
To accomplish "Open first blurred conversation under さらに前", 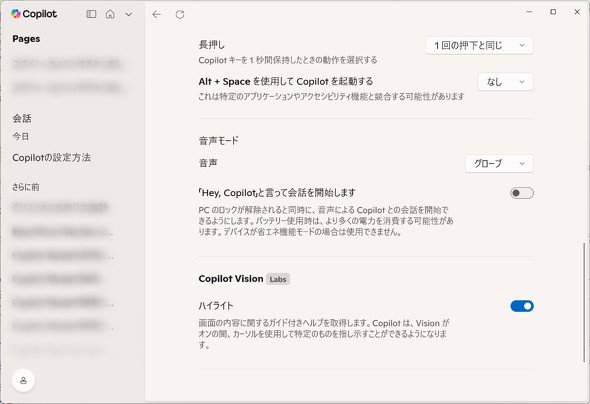I will pyautogui.click(x=60, y=207).
